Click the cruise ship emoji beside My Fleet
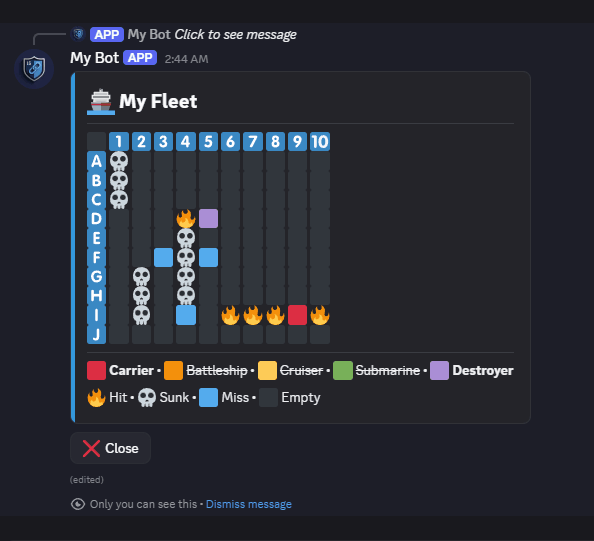 coord(101,102)
